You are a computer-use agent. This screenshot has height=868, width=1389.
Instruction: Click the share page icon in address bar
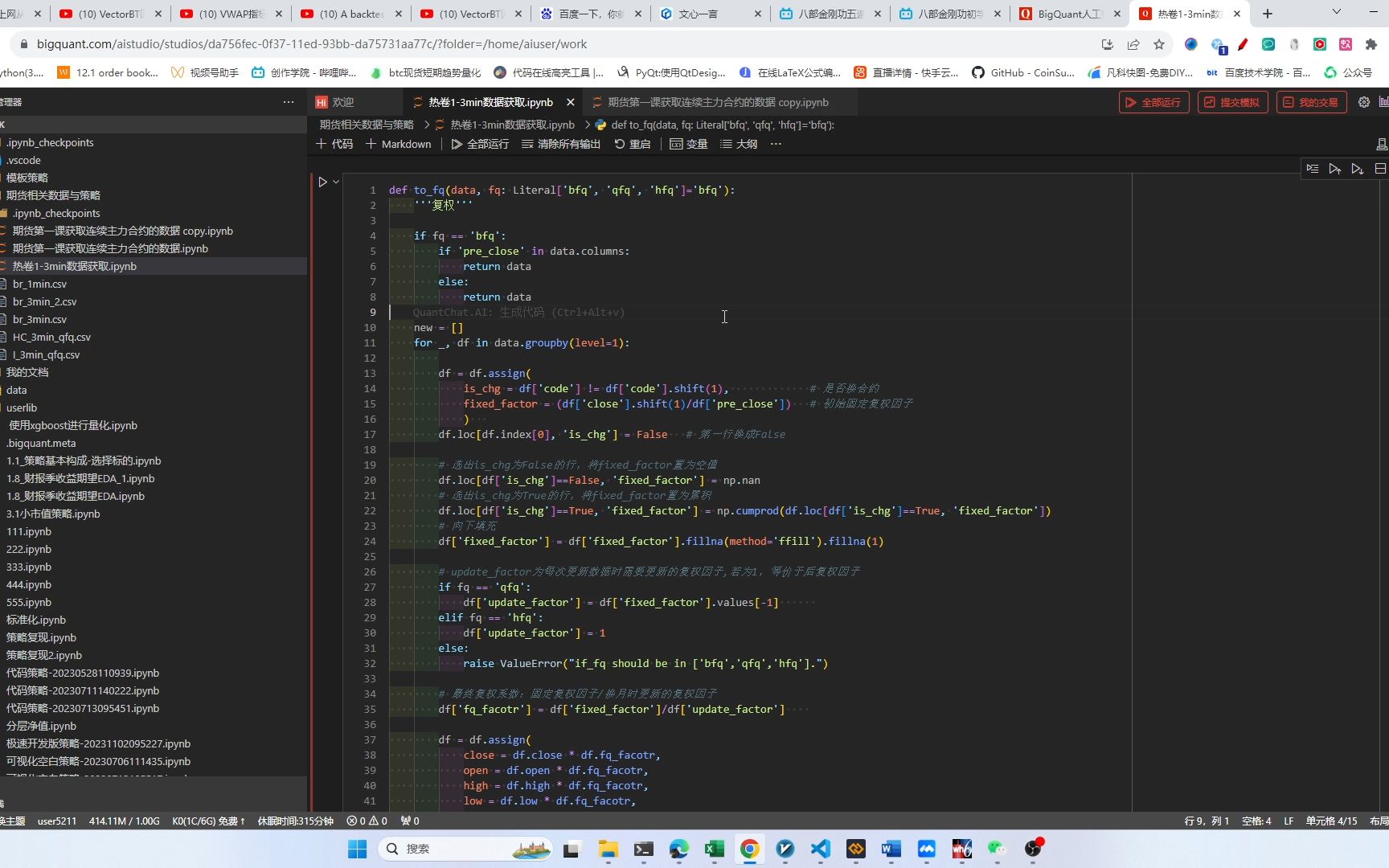pyautogui.click(x=1133, y=44)
